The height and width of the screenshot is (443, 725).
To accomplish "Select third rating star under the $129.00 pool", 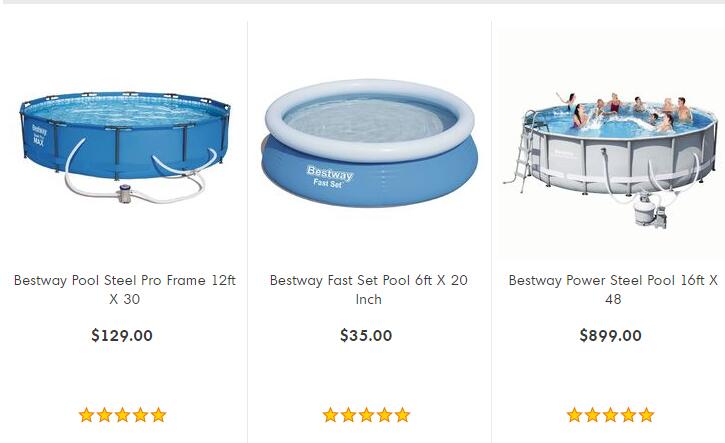I will click(x=122, y=415).
